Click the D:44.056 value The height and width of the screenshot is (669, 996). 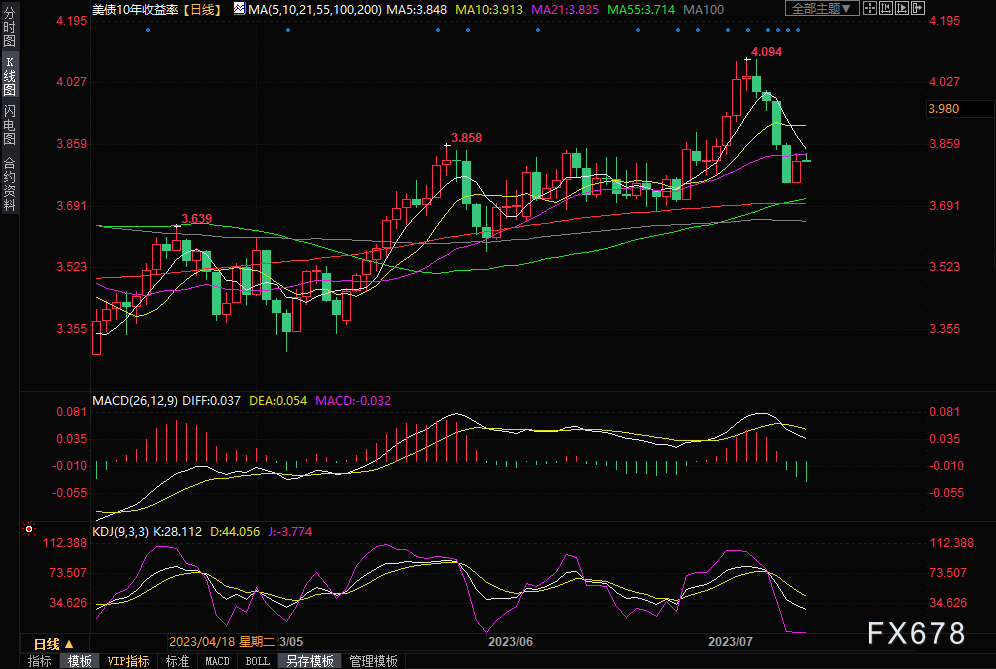pos(235,532)
